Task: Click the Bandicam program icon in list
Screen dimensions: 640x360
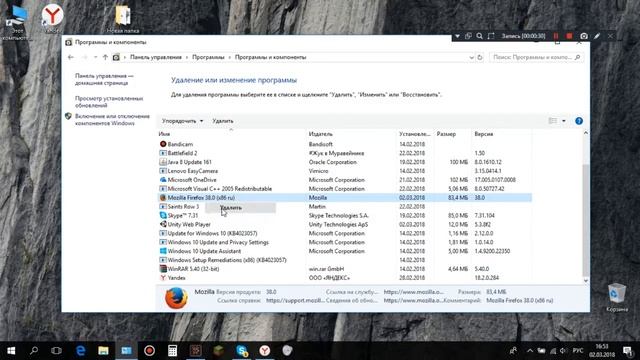Action: 163,144
